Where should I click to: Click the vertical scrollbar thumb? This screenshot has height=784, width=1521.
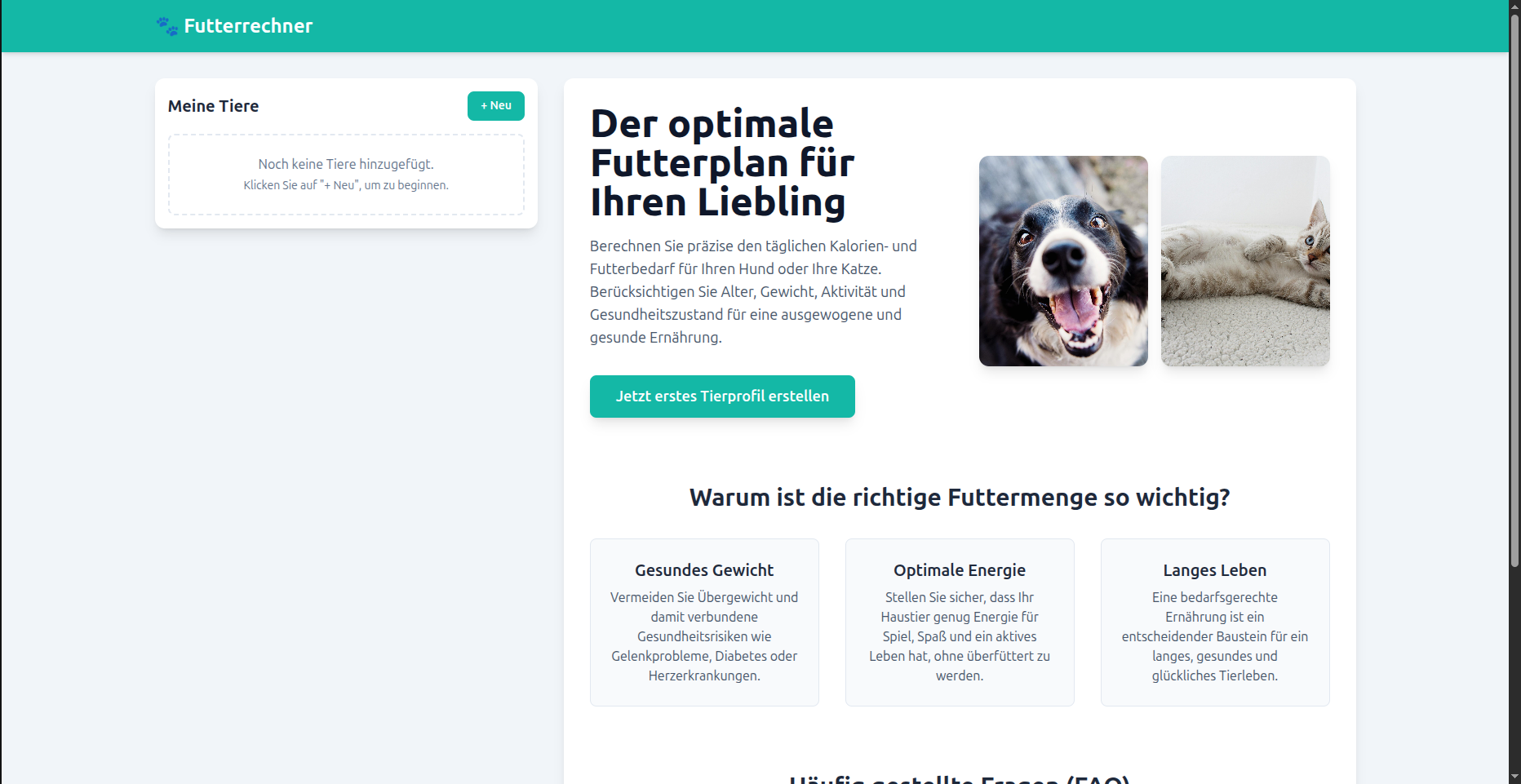point(1514,286)
